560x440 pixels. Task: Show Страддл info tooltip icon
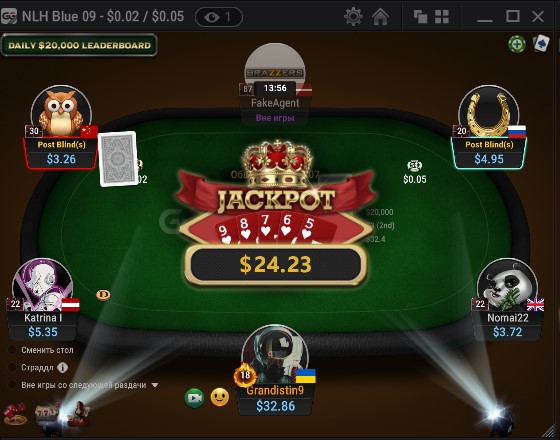coord(62,368)
